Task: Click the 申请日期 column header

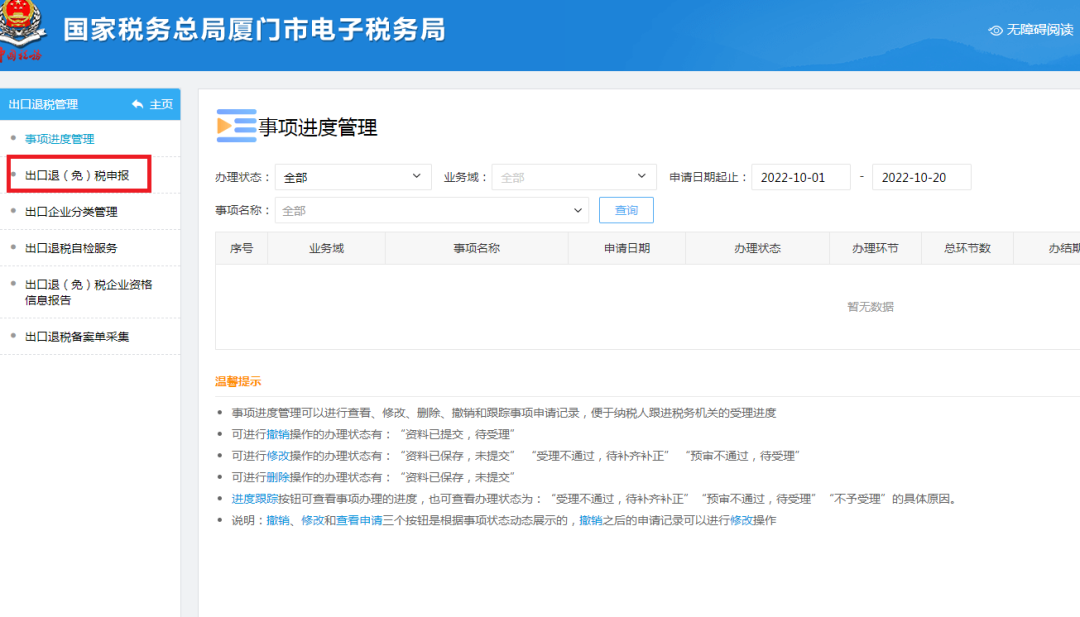Action: click(x=627, y=248)
